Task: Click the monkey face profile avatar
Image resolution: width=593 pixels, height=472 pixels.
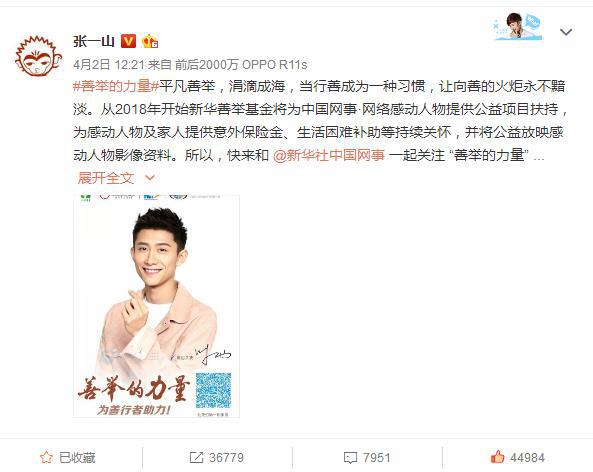Action: tap(38, 56)
